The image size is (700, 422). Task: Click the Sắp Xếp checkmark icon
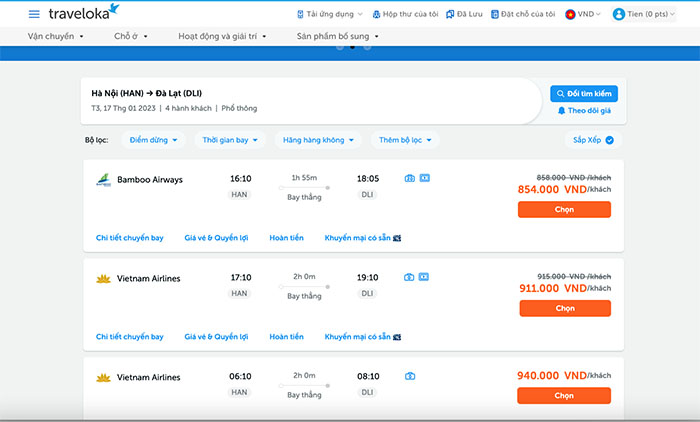[x=609, y=140]
